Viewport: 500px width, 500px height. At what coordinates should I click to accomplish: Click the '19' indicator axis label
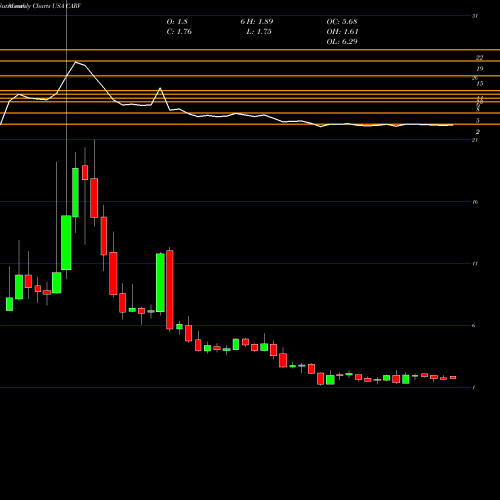[x=479, y=69]
